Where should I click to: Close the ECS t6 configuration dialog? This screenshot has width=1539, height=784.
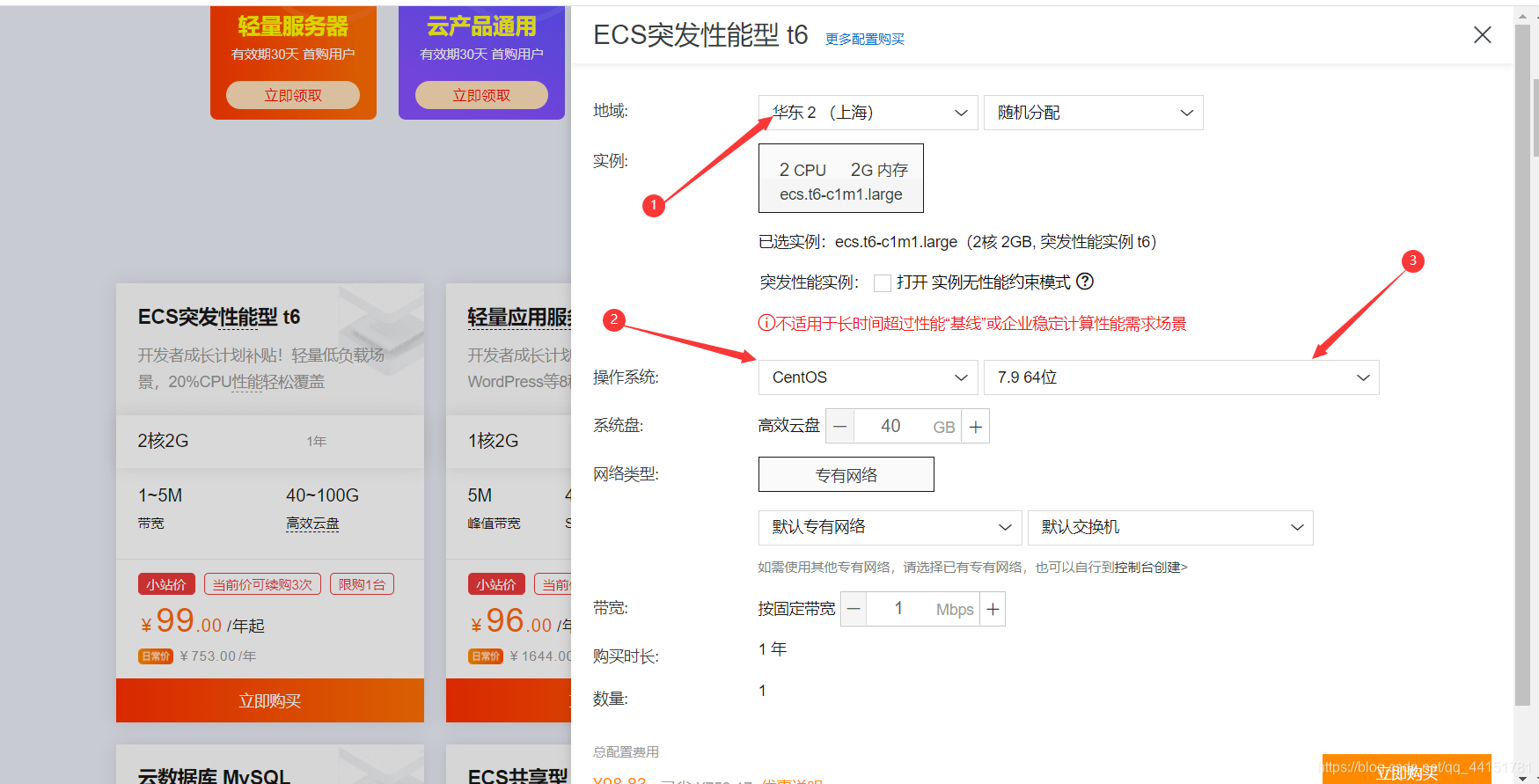[1482, 34]
